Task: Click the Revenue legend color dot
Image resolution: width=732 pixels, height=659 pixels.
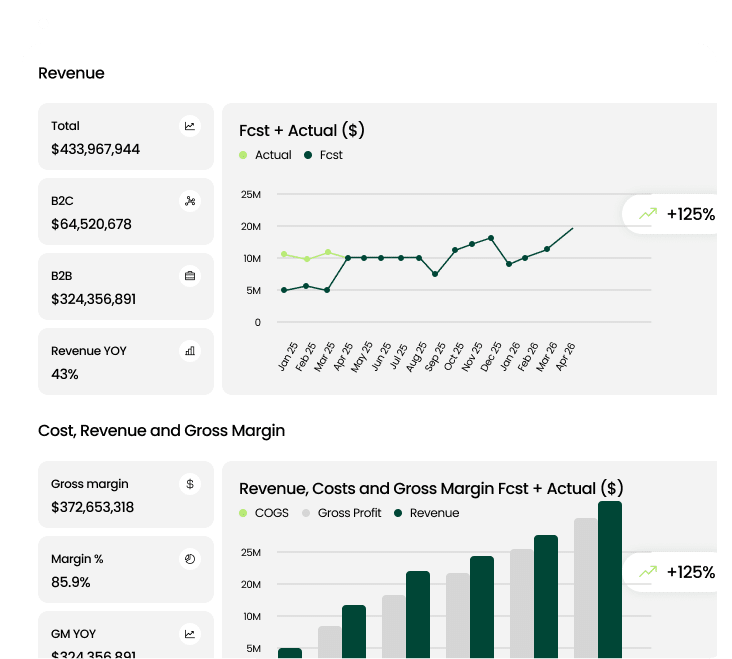Action: [399, 513]
